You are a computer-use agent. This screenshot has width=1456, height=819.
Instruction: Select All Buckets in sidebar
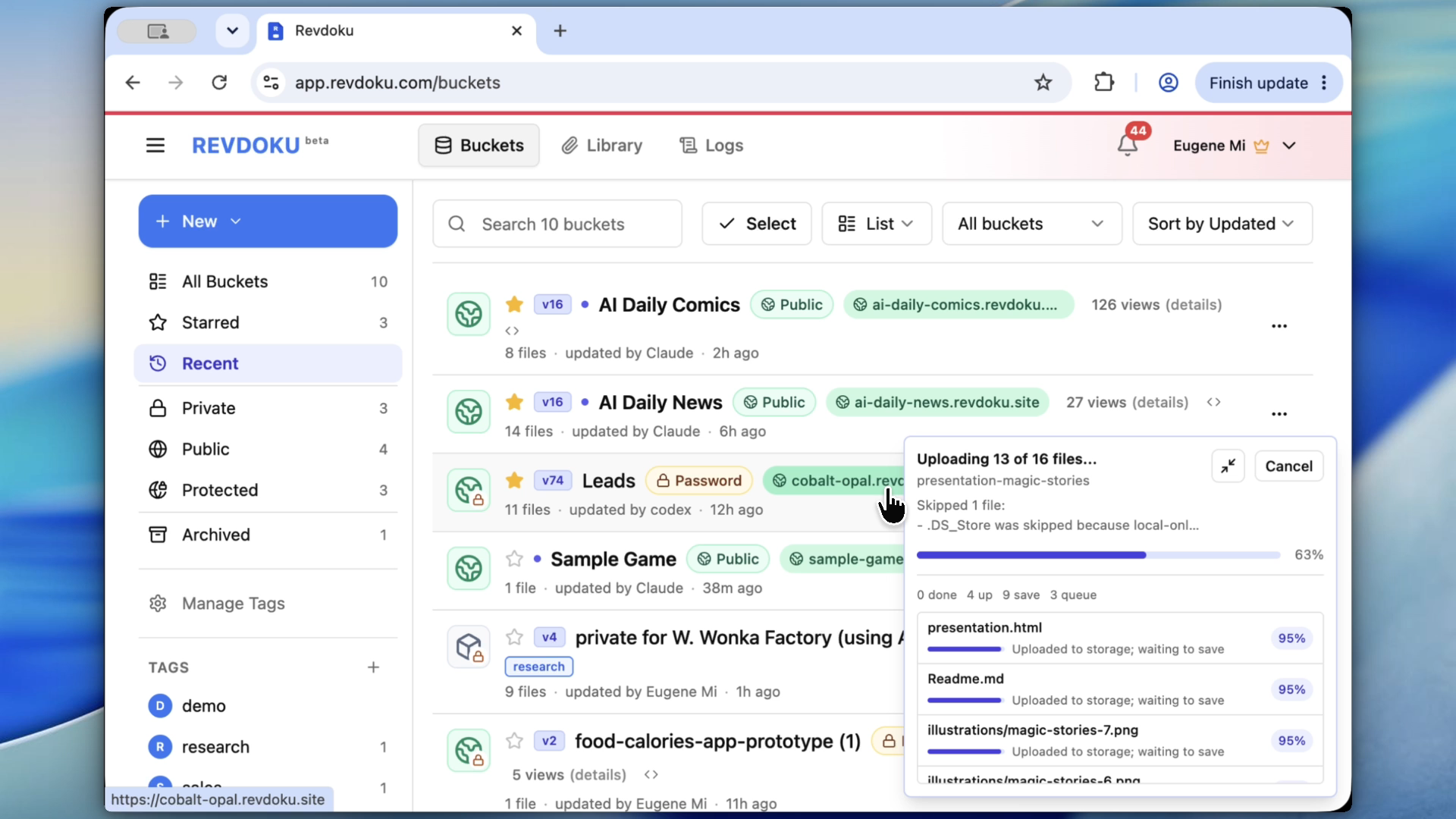[x=268, y=282]
